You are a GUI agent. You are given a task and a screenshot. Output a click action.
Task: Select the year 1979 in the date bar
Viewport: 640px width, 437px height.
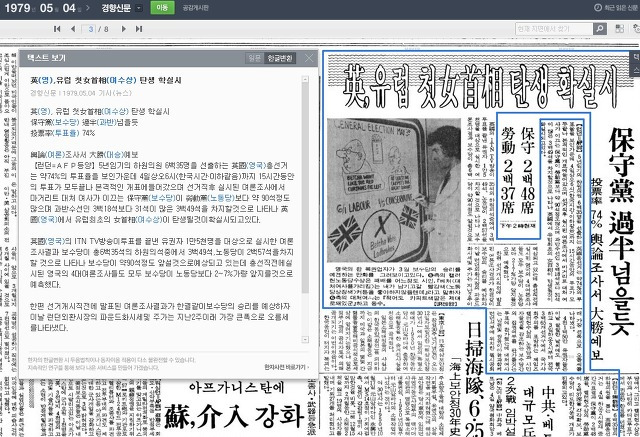tap(17, 8)
